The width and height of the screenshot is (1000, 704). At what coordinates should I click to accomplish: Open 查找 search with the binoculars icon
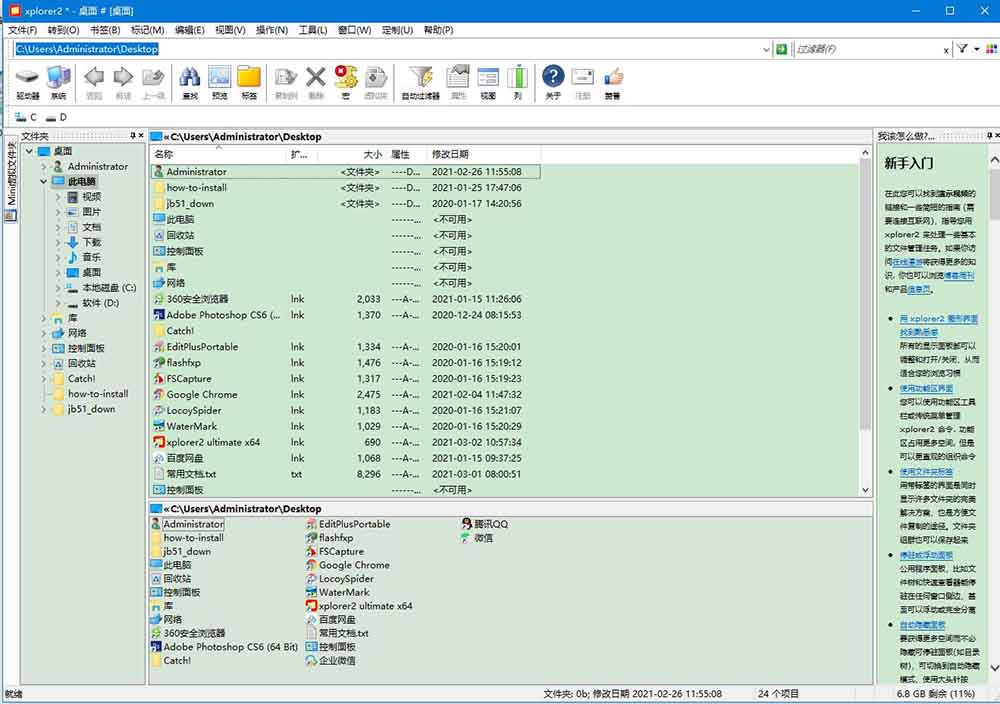coord(189,83)
